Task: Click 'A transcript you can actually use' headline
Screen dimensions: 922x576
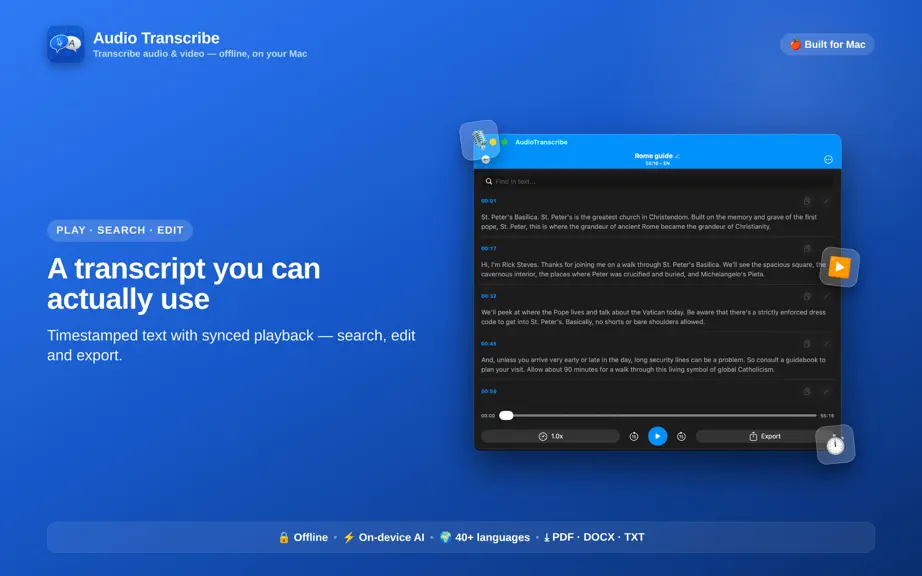Action: (183, 284)
